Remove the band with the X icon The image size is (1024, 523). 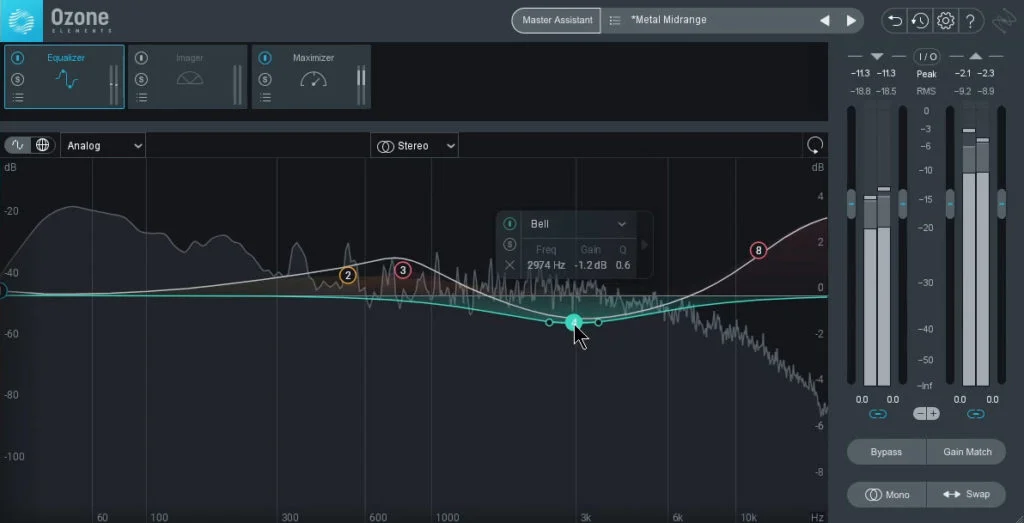click(510, 265)
